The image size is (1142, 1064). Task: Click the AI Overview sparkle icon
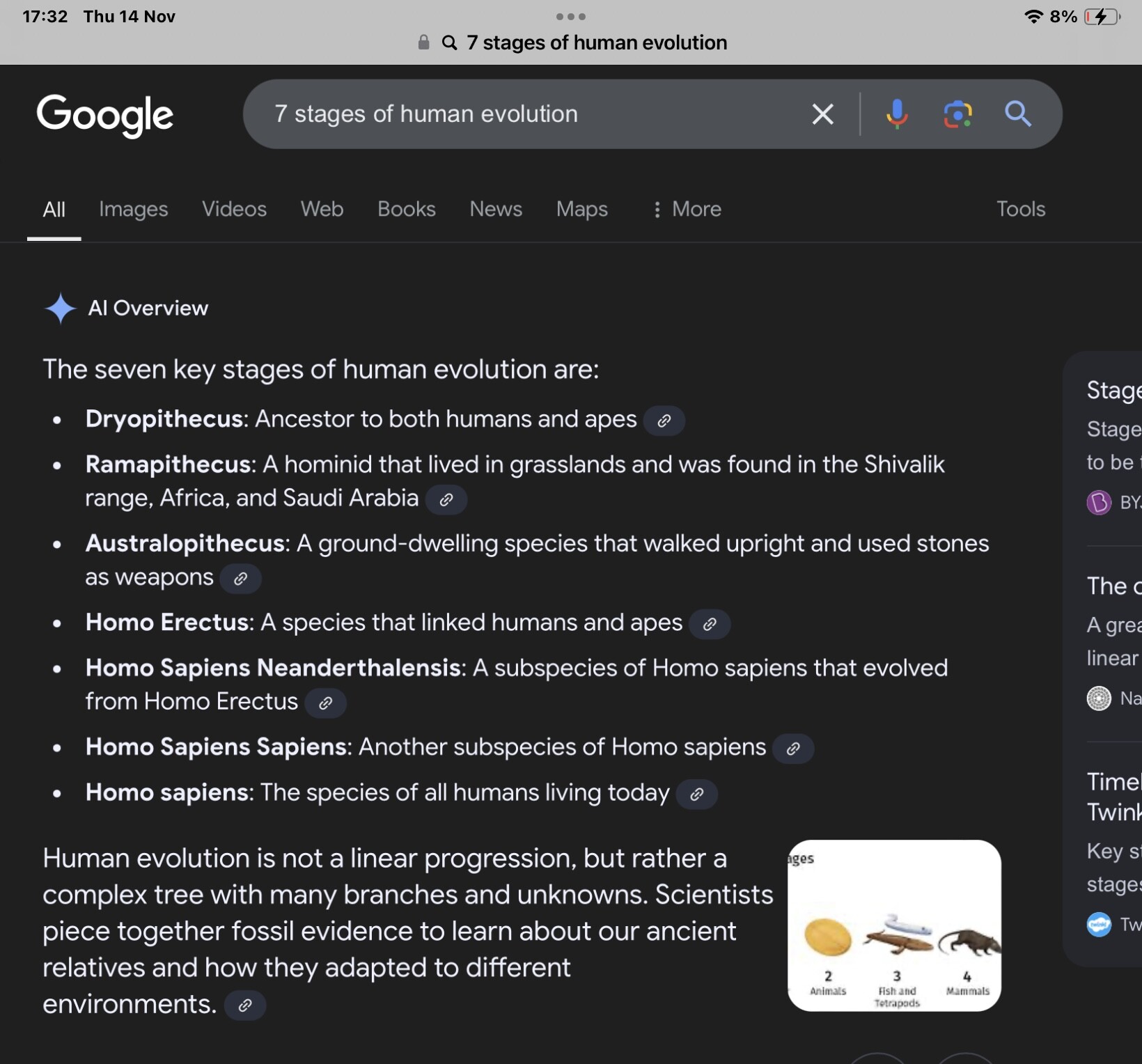click(x=61, y=308)
